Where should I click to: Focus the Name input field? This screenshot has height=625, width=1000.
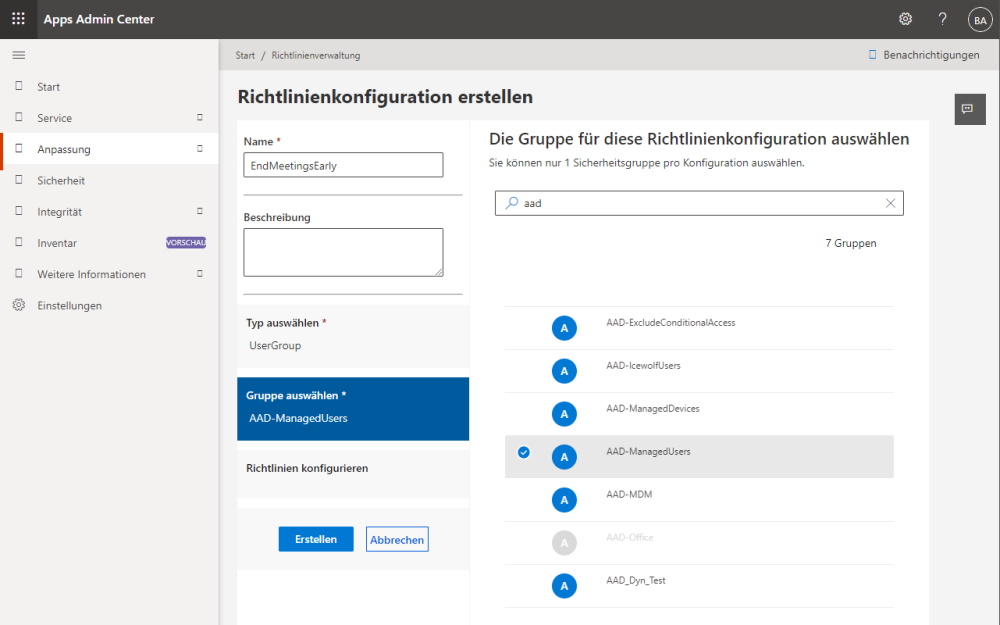click(343, 165)
